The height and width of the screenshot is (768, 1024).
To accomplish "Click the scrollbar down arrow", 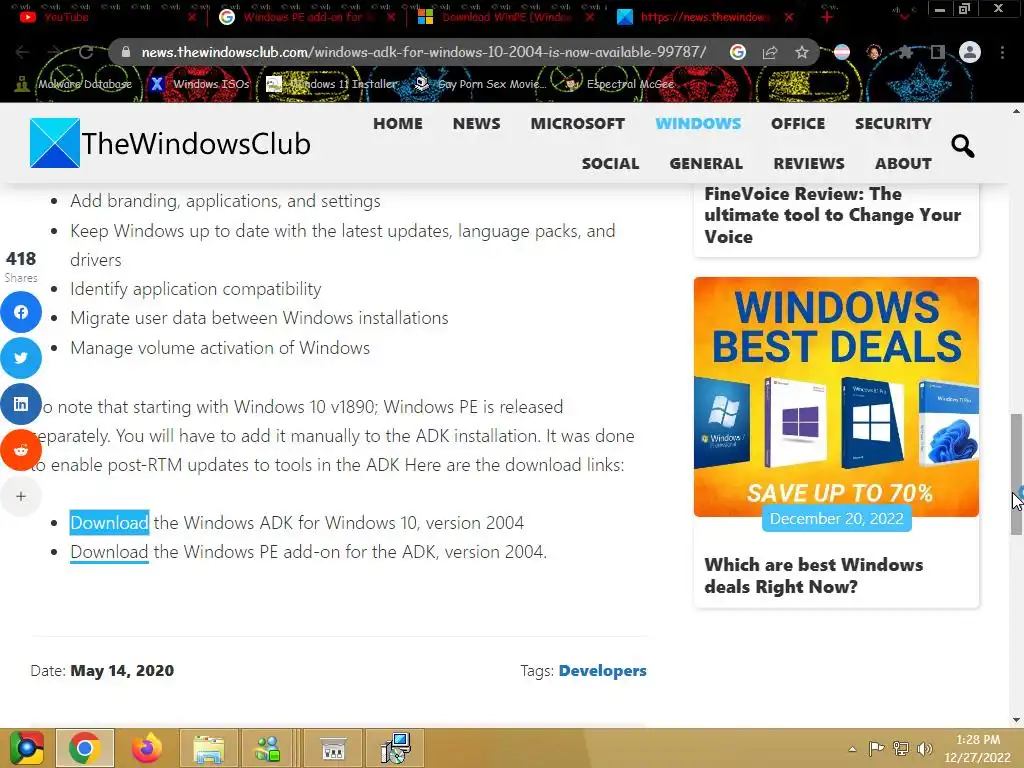I will pos(1017,720).
